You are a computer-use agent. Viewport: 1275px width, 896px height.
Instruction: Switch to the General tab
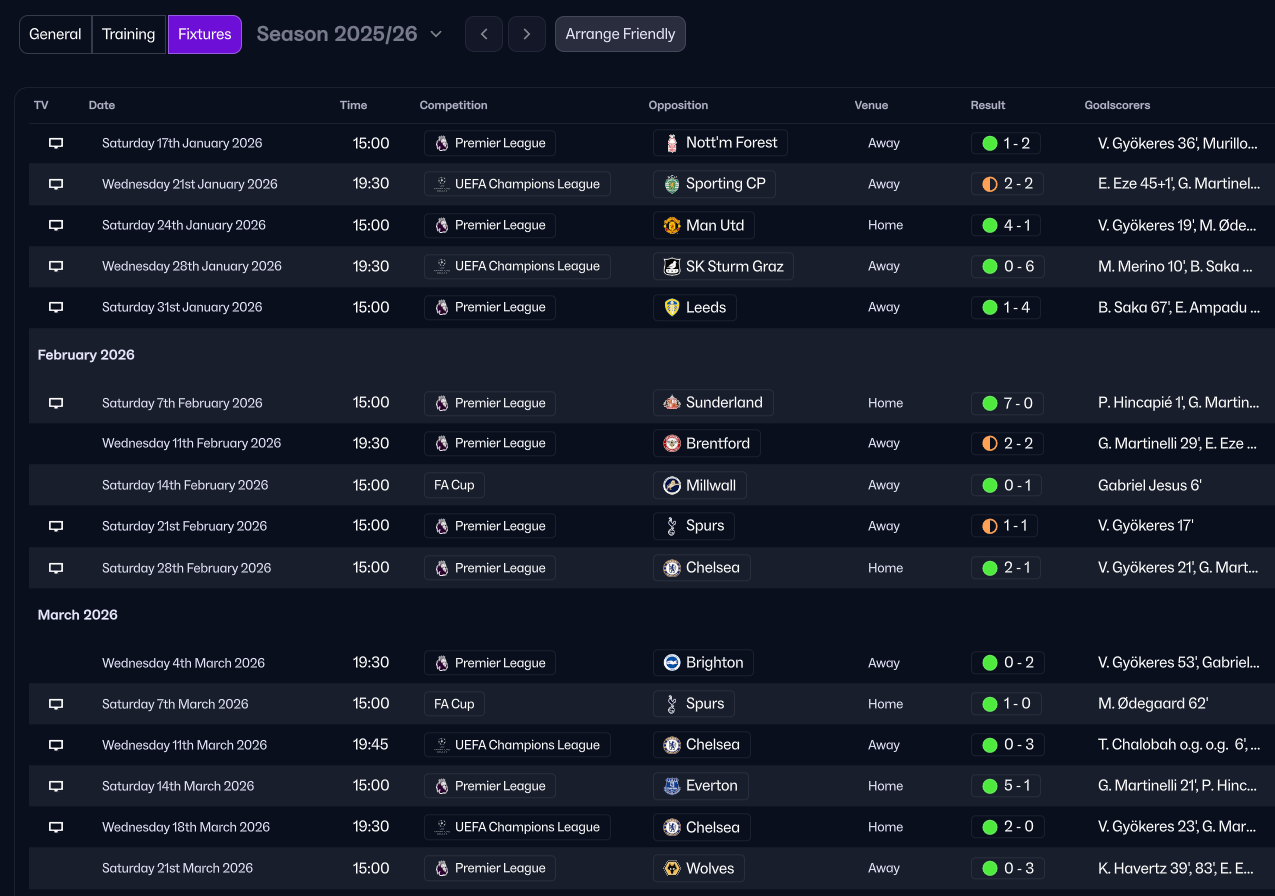click(55, 34)
